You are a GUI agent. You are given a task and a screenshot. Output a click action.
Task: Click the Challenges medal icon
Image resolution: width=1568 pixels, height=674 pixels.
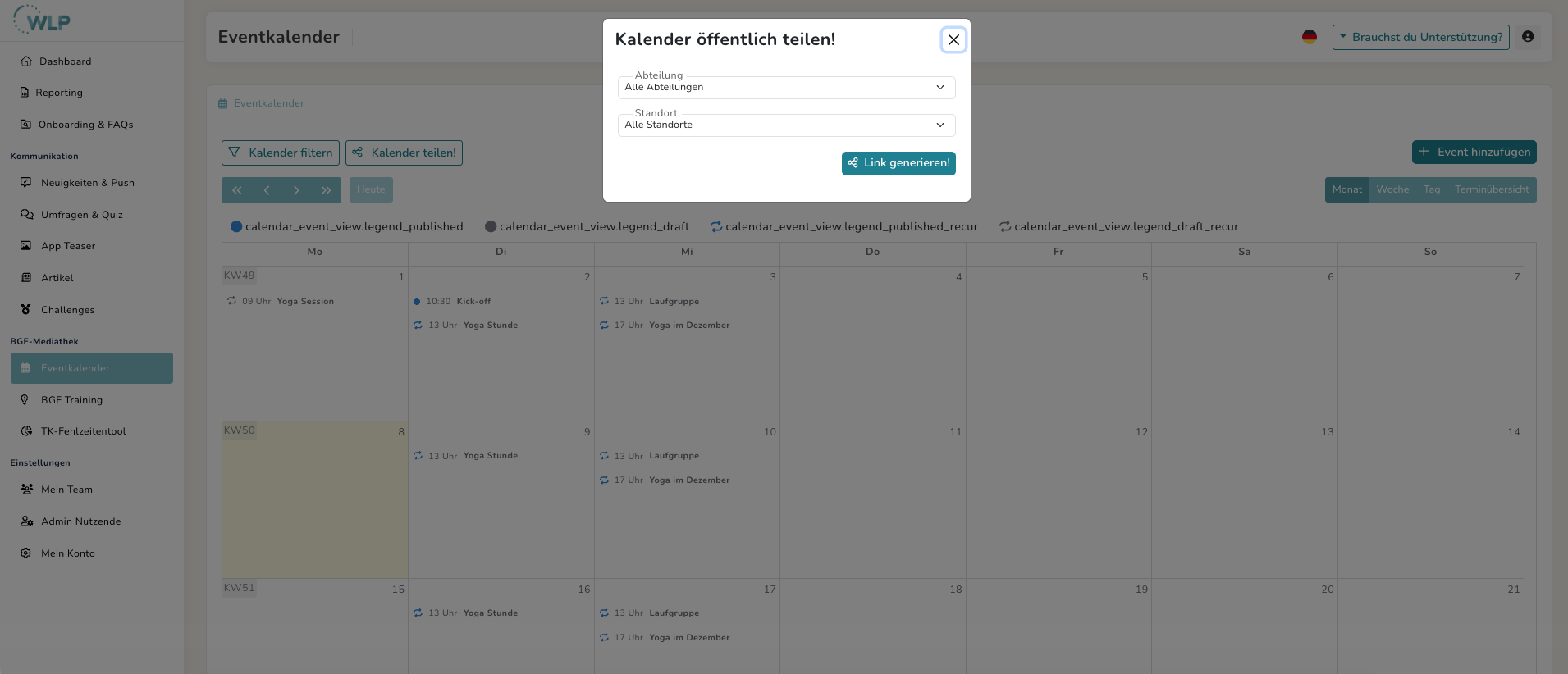26,310
